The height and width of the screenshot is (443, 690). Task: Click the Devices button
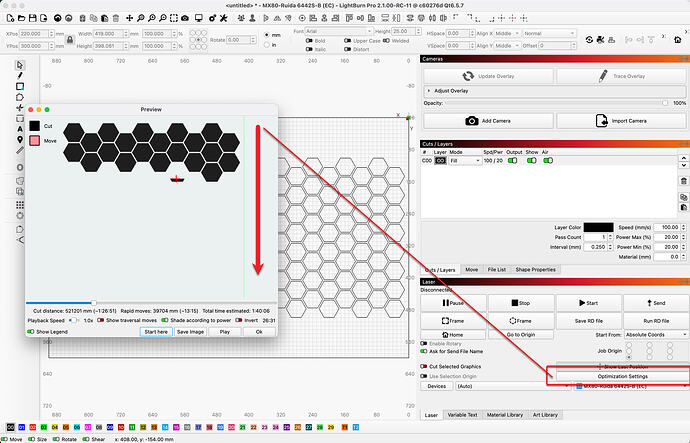[x=437, y=386]
